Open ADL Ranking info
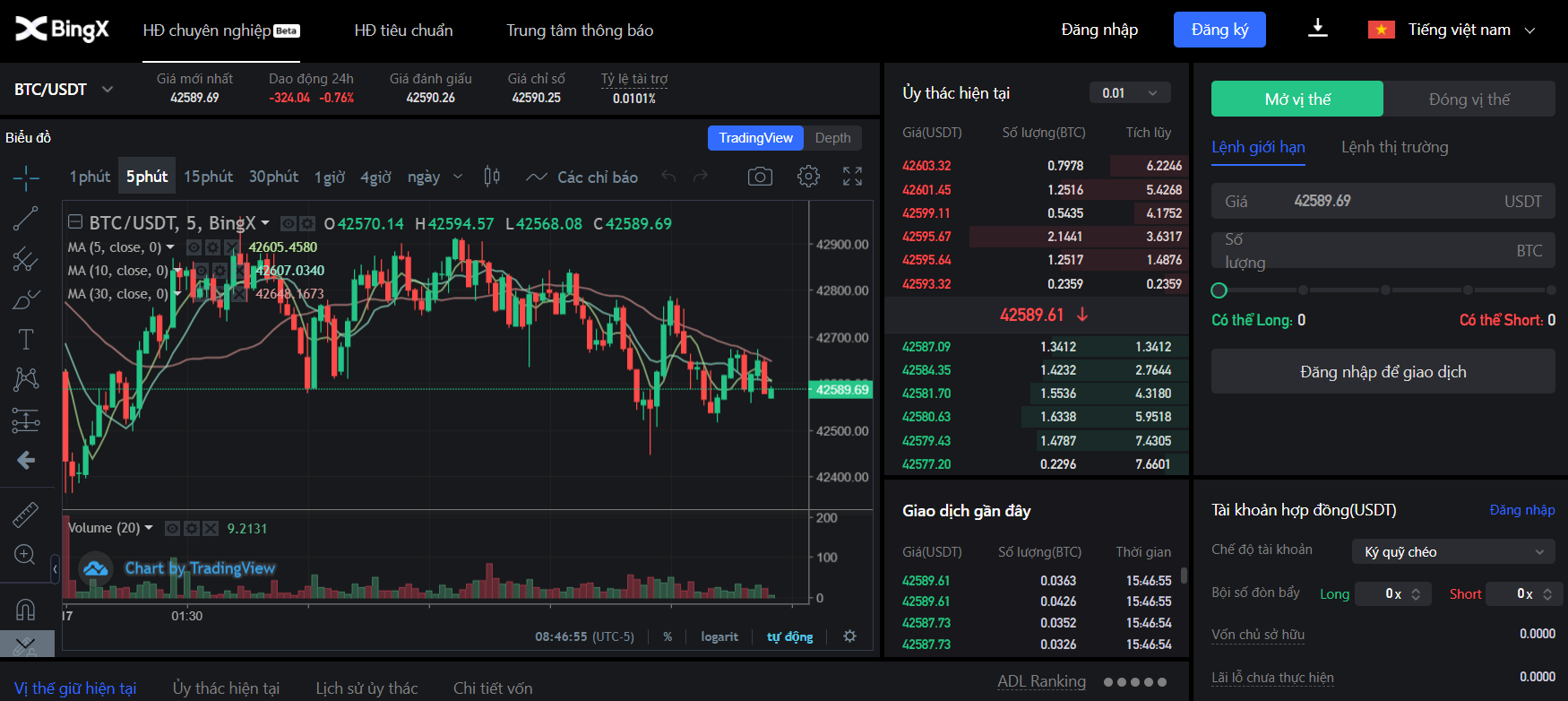1568x701 pixels. tap(1041, 681)
